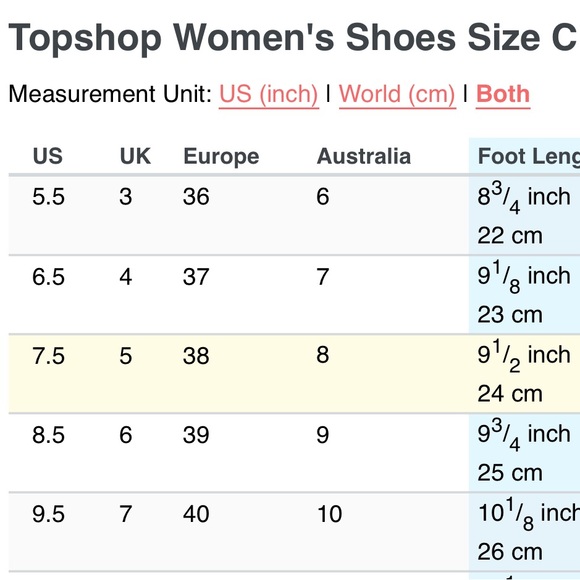Click UK size 5 cell
580x580 pixels.
coord(126,356)
